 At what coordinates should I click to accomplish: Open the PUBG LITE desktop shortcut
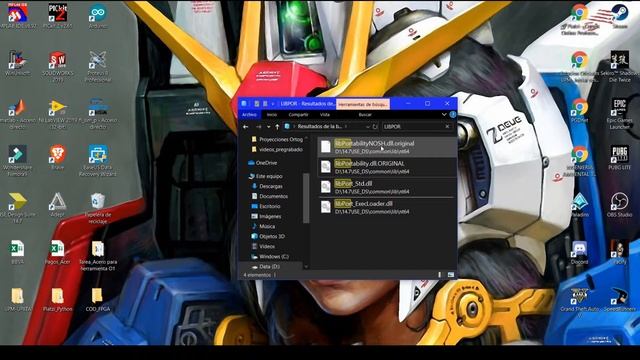[x=620, y=157]
